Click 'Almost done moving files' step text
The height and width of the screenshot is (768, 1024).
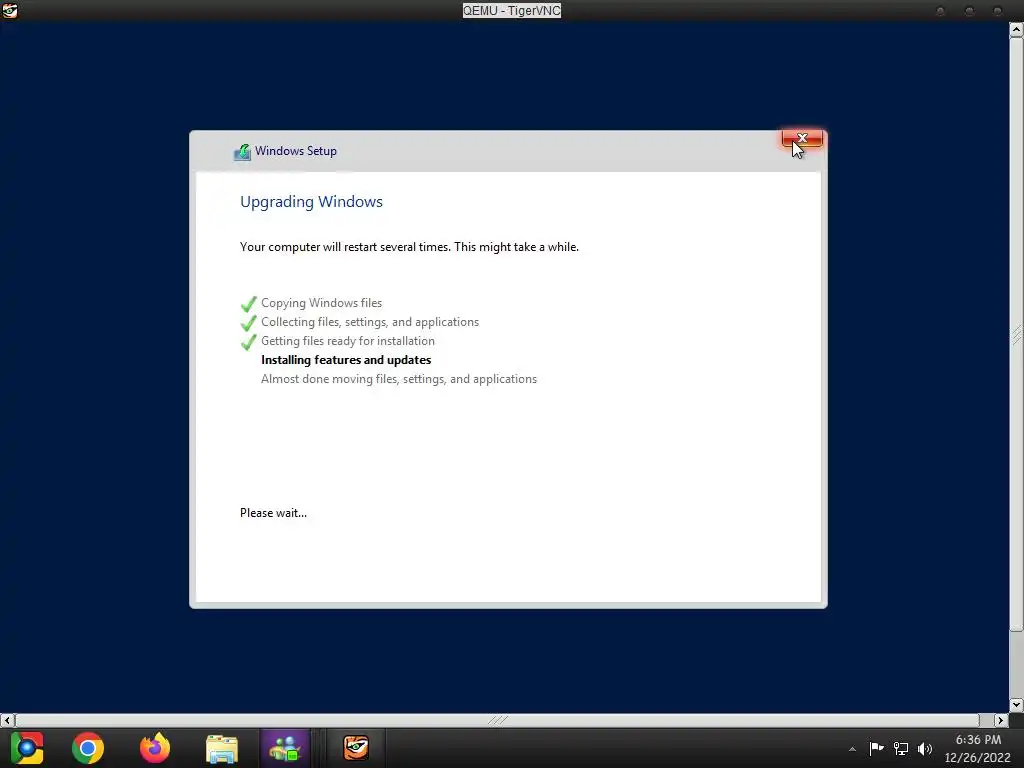point(398,379)
